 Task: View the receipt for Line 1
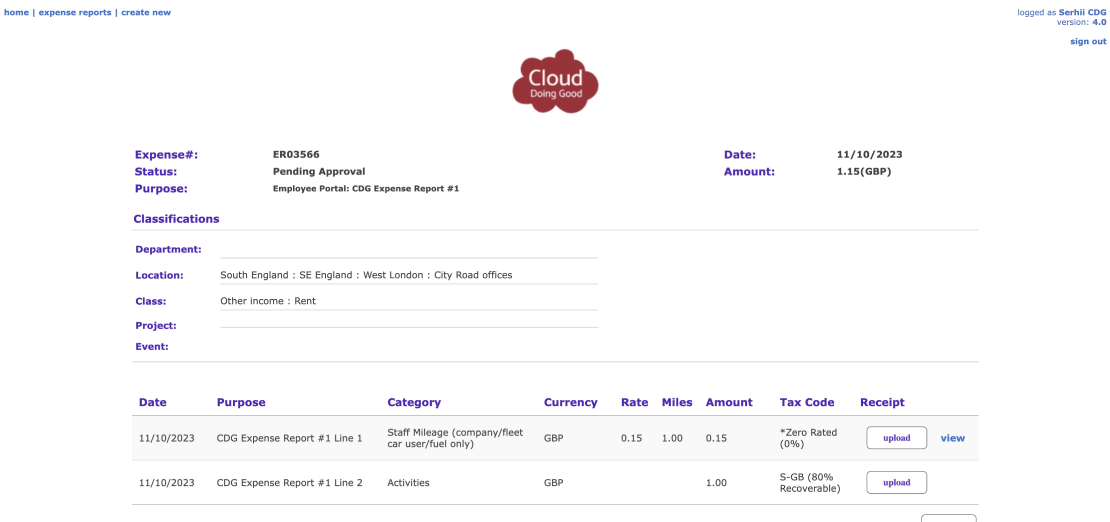(952, 438)
